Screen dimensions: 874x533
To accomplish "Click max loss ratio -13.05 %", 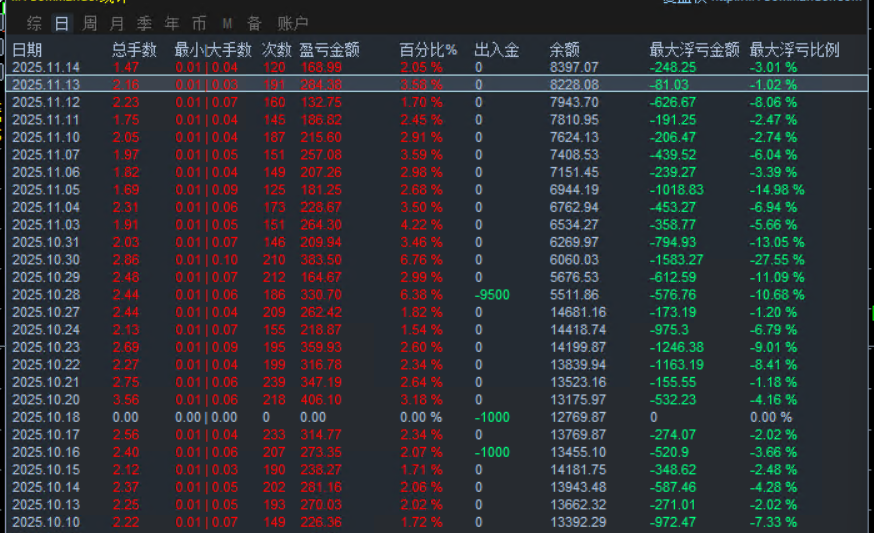I will [777, 243].
